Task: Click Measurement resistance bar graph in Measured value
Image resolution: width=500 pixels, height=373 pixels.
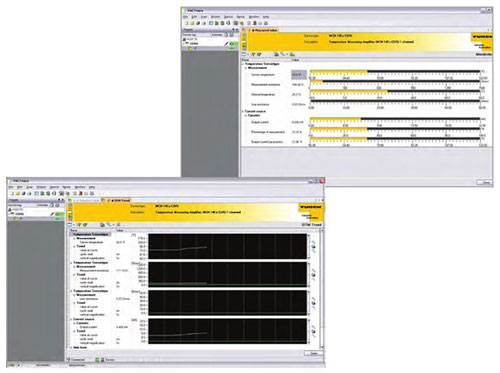Action: pyautogui.click(x=395, y=81)
